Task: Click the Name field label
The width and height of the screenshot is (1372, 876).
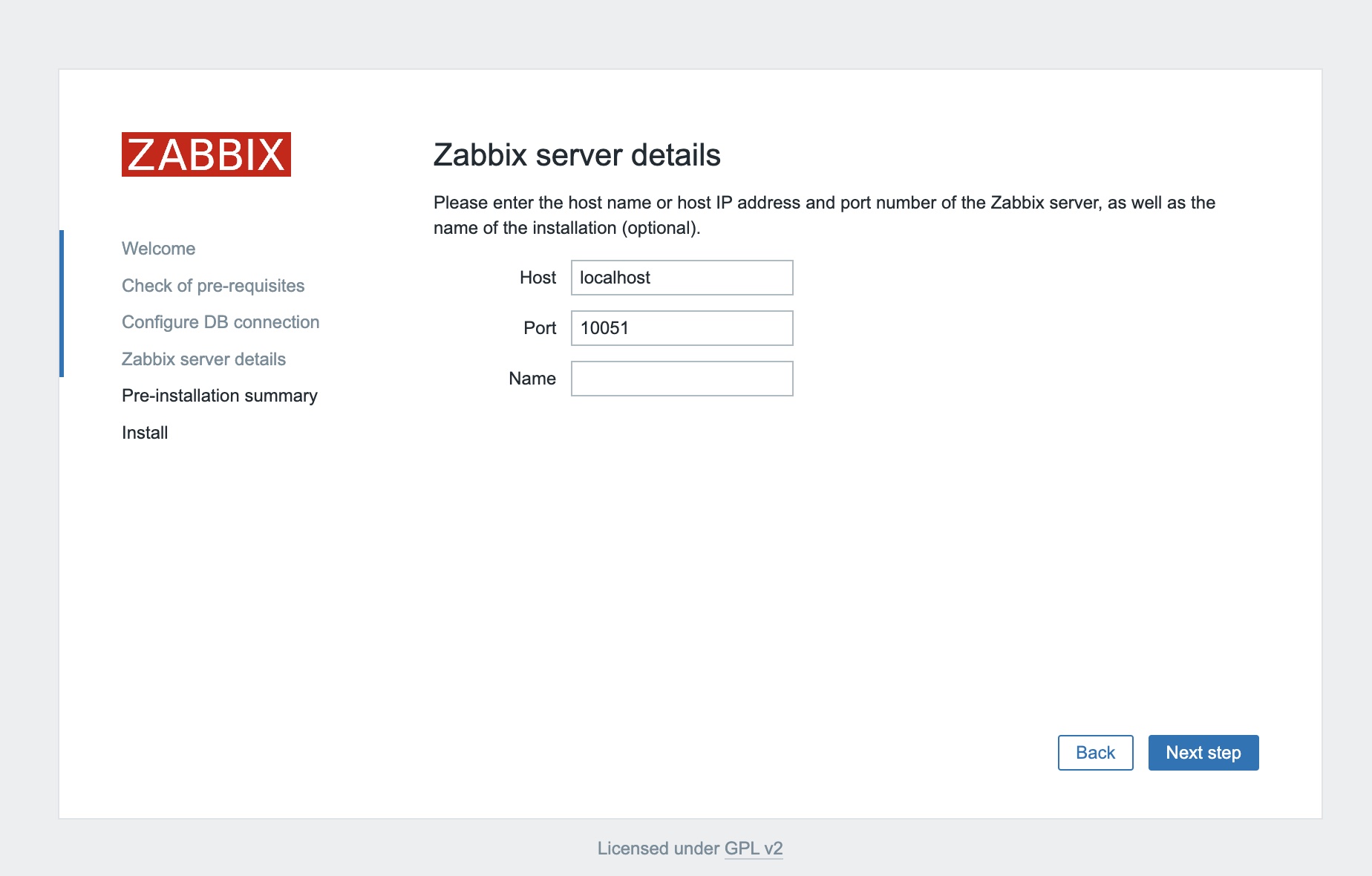Action: coord(532,379)
